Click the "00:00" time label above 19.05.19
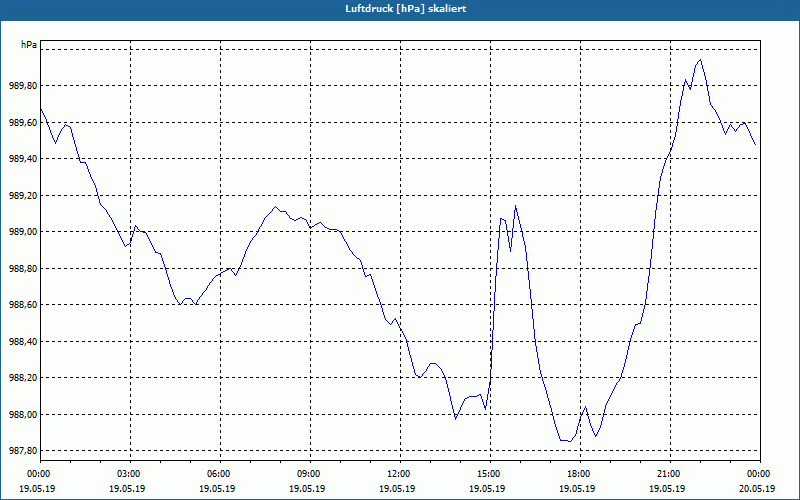 pyautogui.click(x=37, y=474)
